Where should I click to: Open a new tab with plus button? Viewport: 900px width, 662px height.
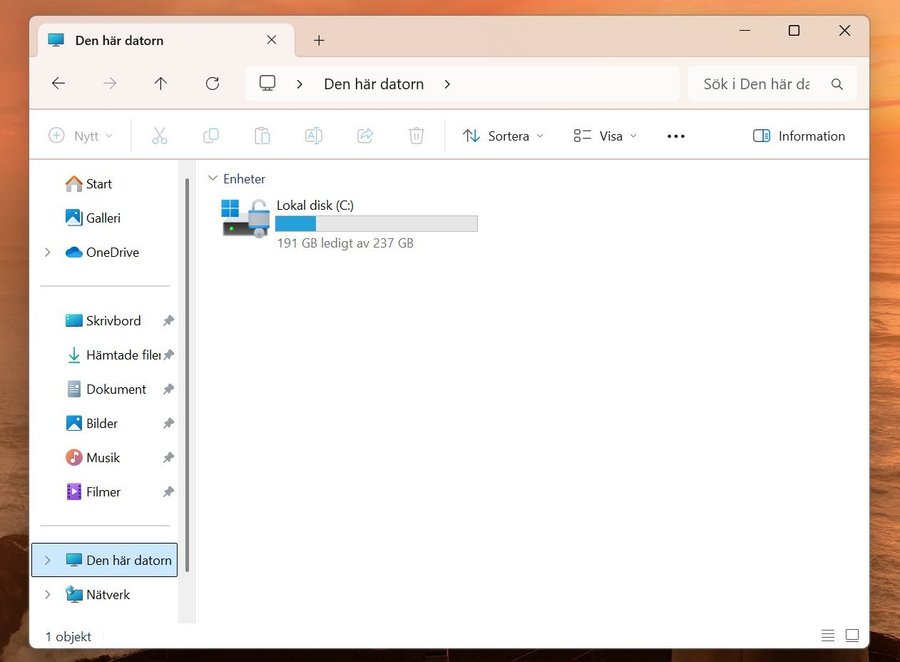pos(319,40)
